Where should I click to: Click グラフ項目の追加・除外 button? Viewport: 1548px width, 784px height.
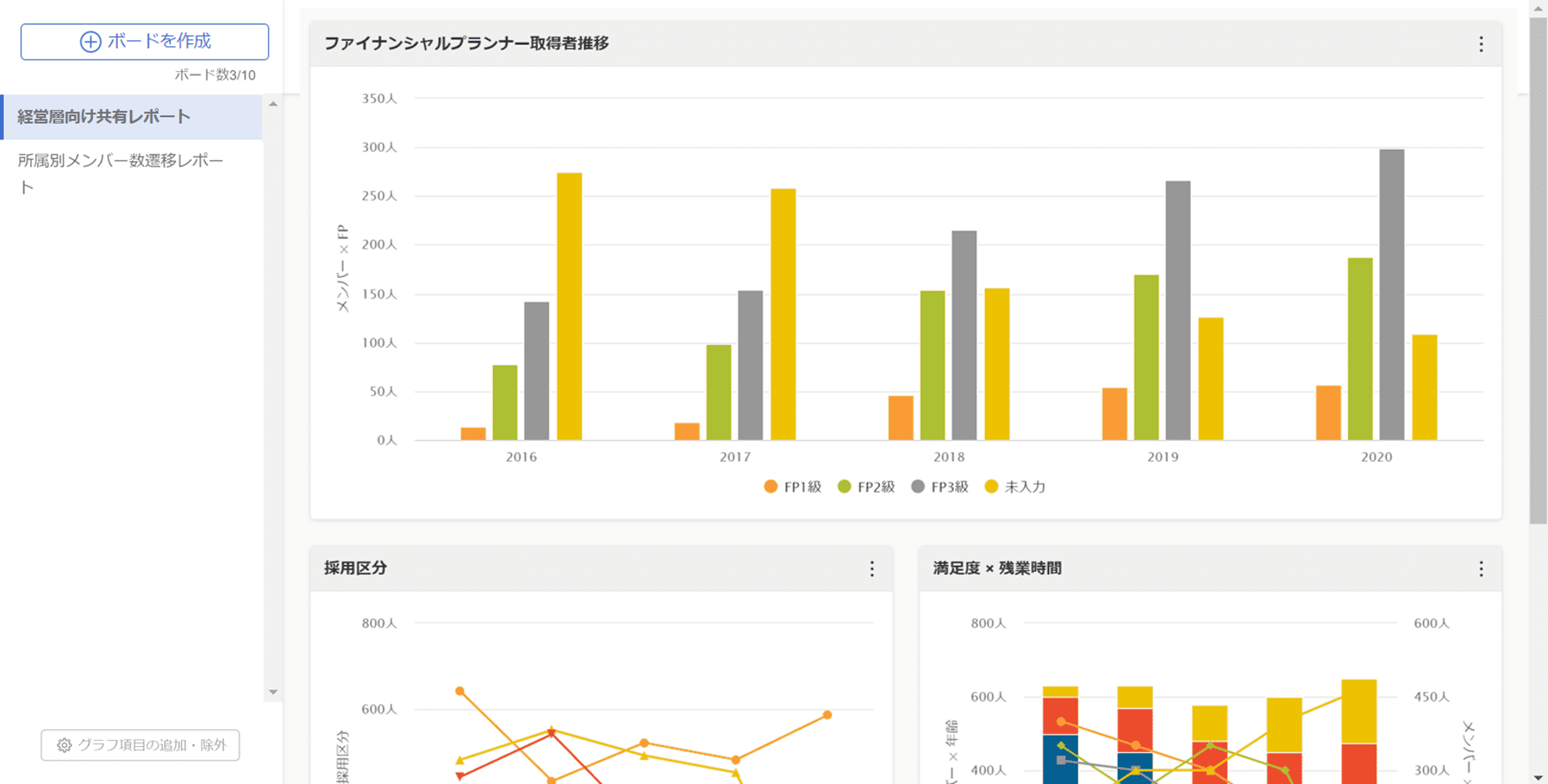[140, 745]
